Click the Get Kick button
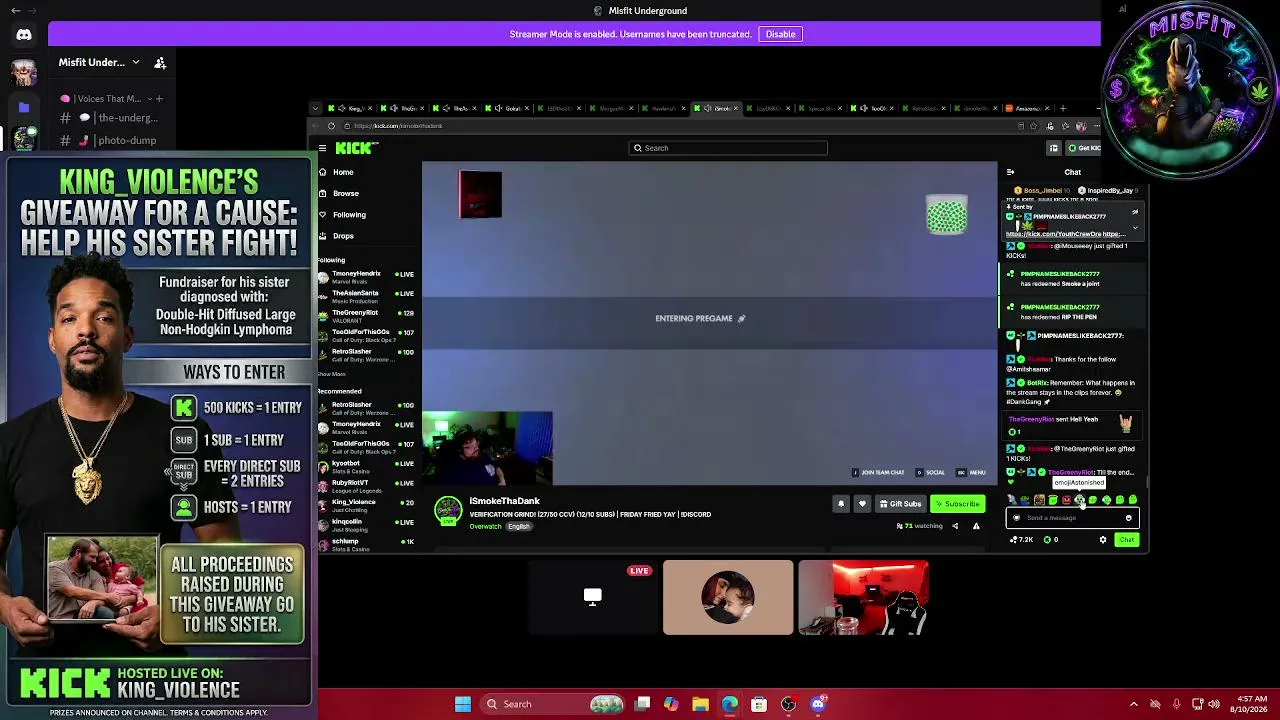This screenshot has height=720, width=1280. click(1083, 148)
